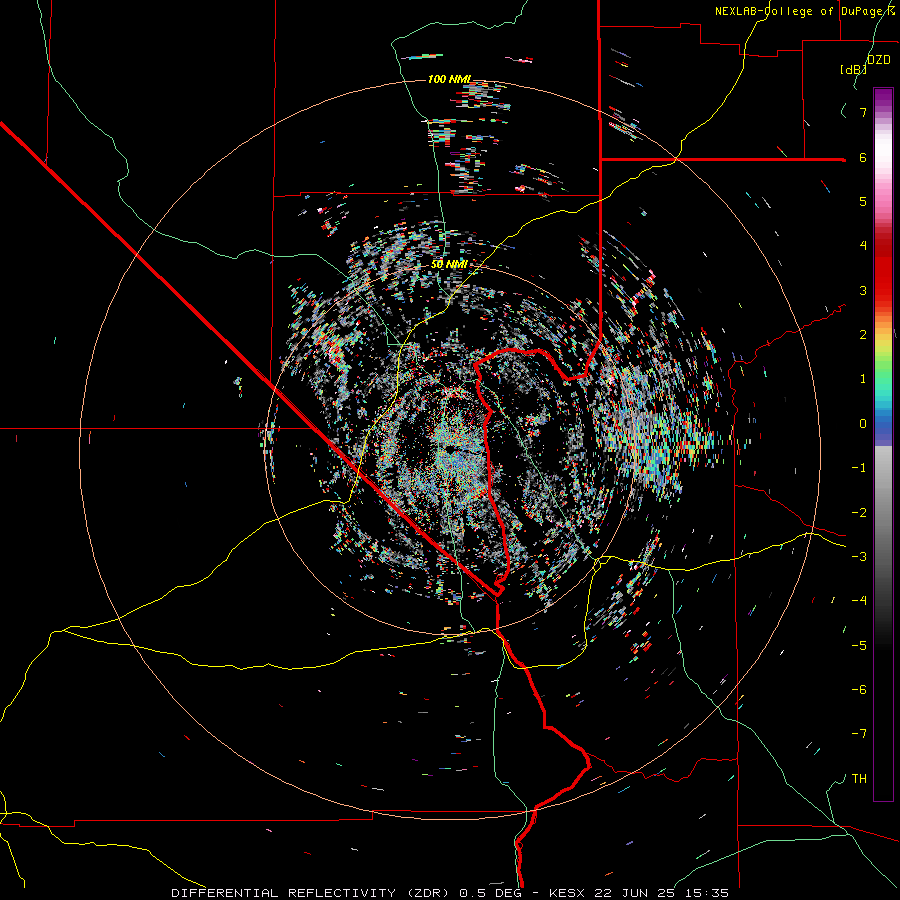The height and width of the screenshot is (900, 900).
Task: Click the 22 JUN 25 date in caption
Action: 634,893
